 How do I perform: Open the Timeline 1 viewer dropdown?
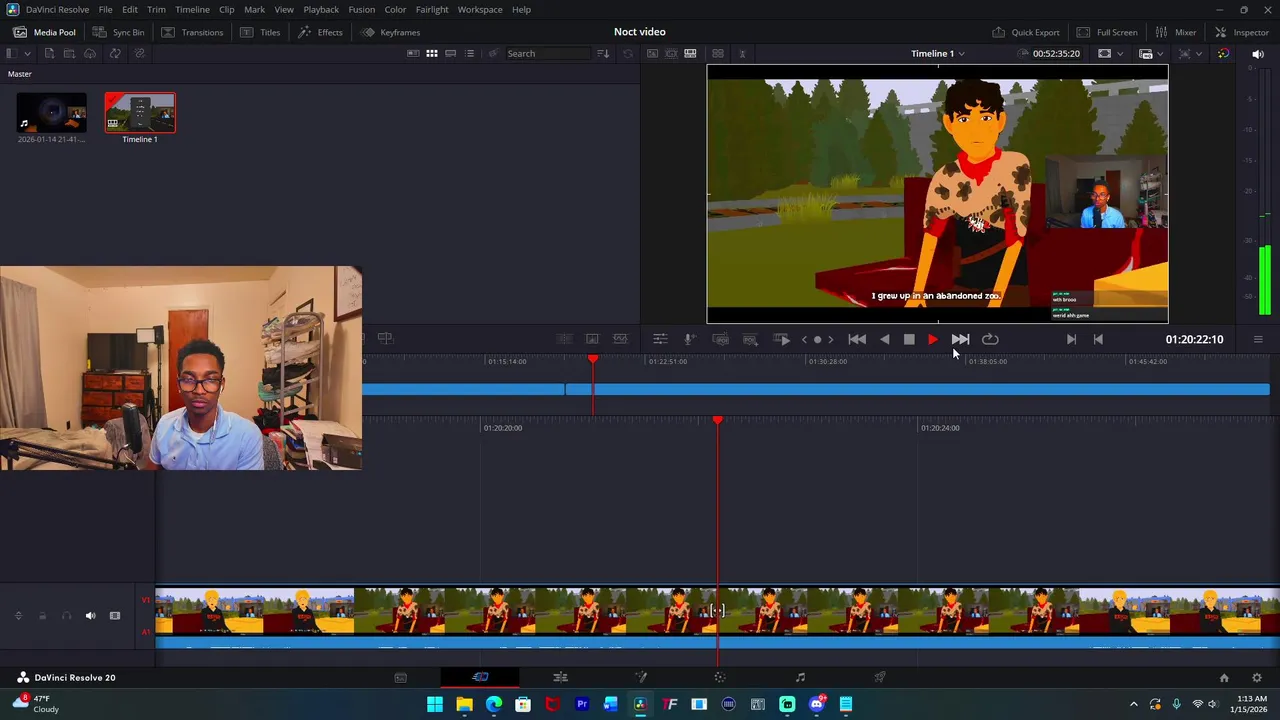point(938,53)
